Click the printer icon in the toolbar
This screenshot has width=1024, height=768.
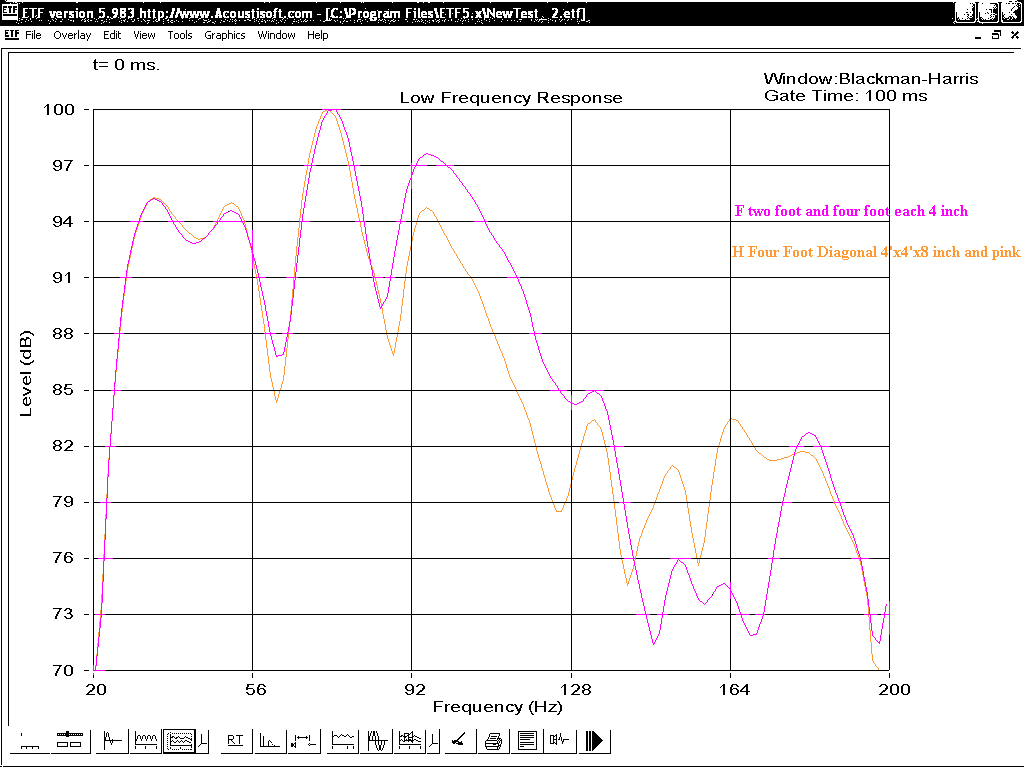[493, 741]
